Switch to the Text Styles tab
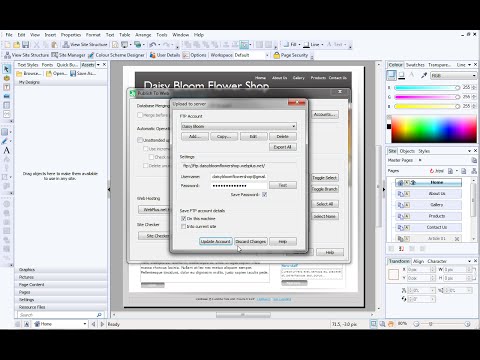Screen dimensions: 480x360 pyautogui.click(x=28, y=65)
